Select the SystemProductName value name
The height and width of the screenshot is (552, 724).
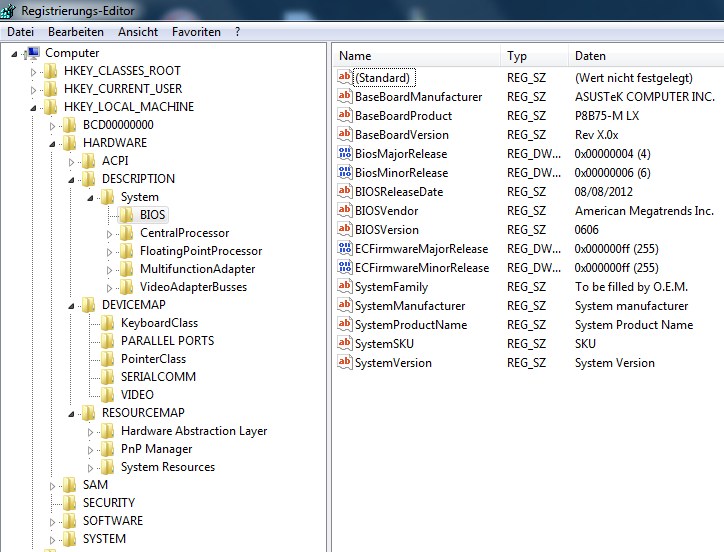point(411,325)
